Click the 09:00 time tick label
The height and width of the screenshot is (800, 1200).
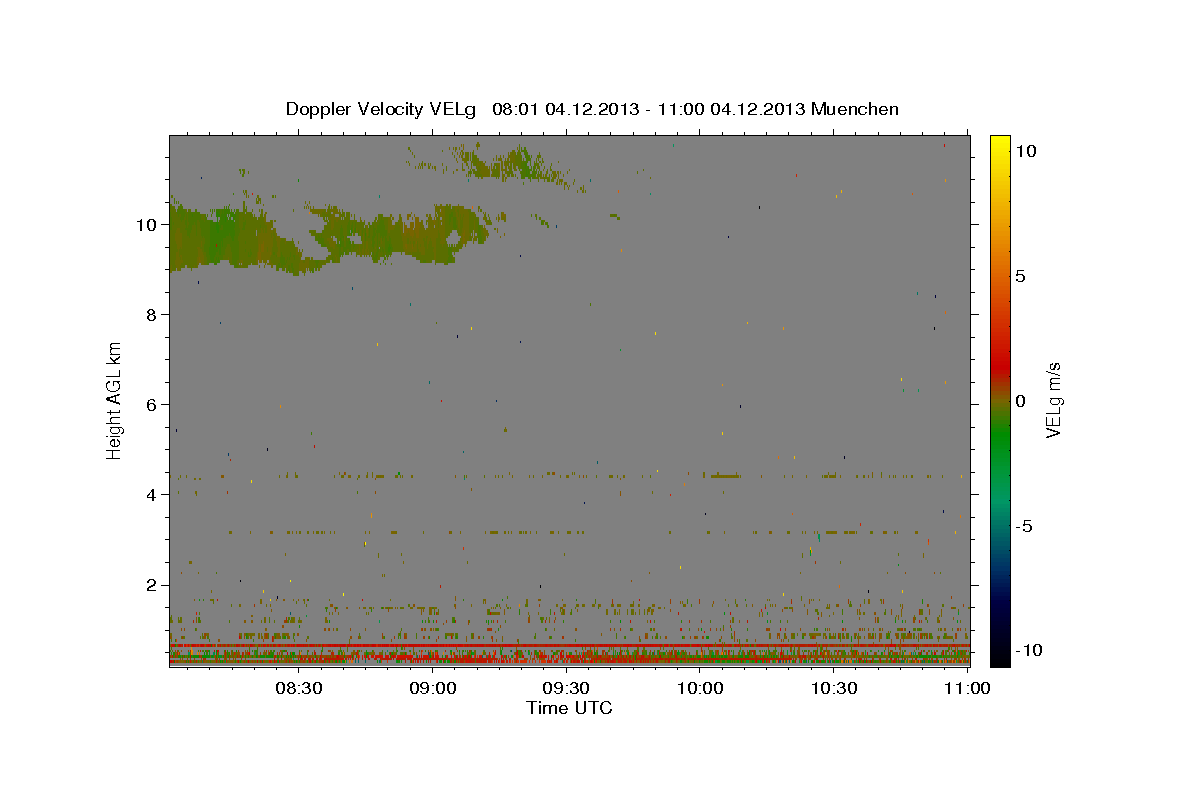tap(432, 688)
